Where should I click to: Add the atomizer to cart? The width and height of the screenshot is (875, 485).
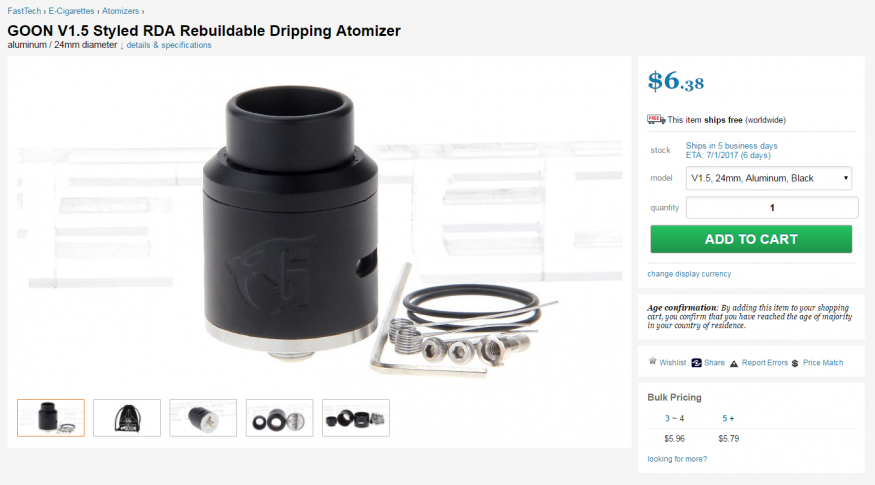point(751,239)
